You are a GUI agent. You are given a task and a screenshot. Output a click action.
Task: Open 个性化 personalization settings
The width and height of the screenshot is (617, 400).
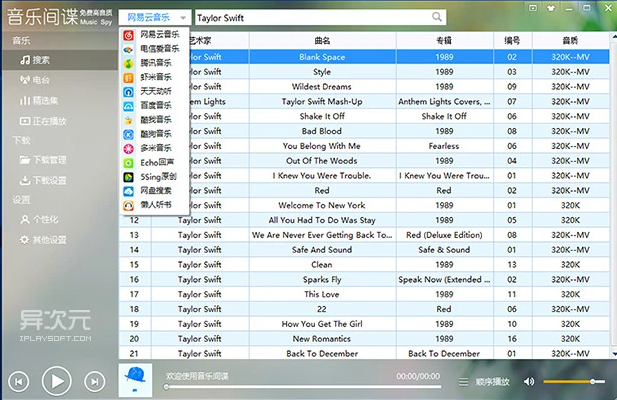39,219
